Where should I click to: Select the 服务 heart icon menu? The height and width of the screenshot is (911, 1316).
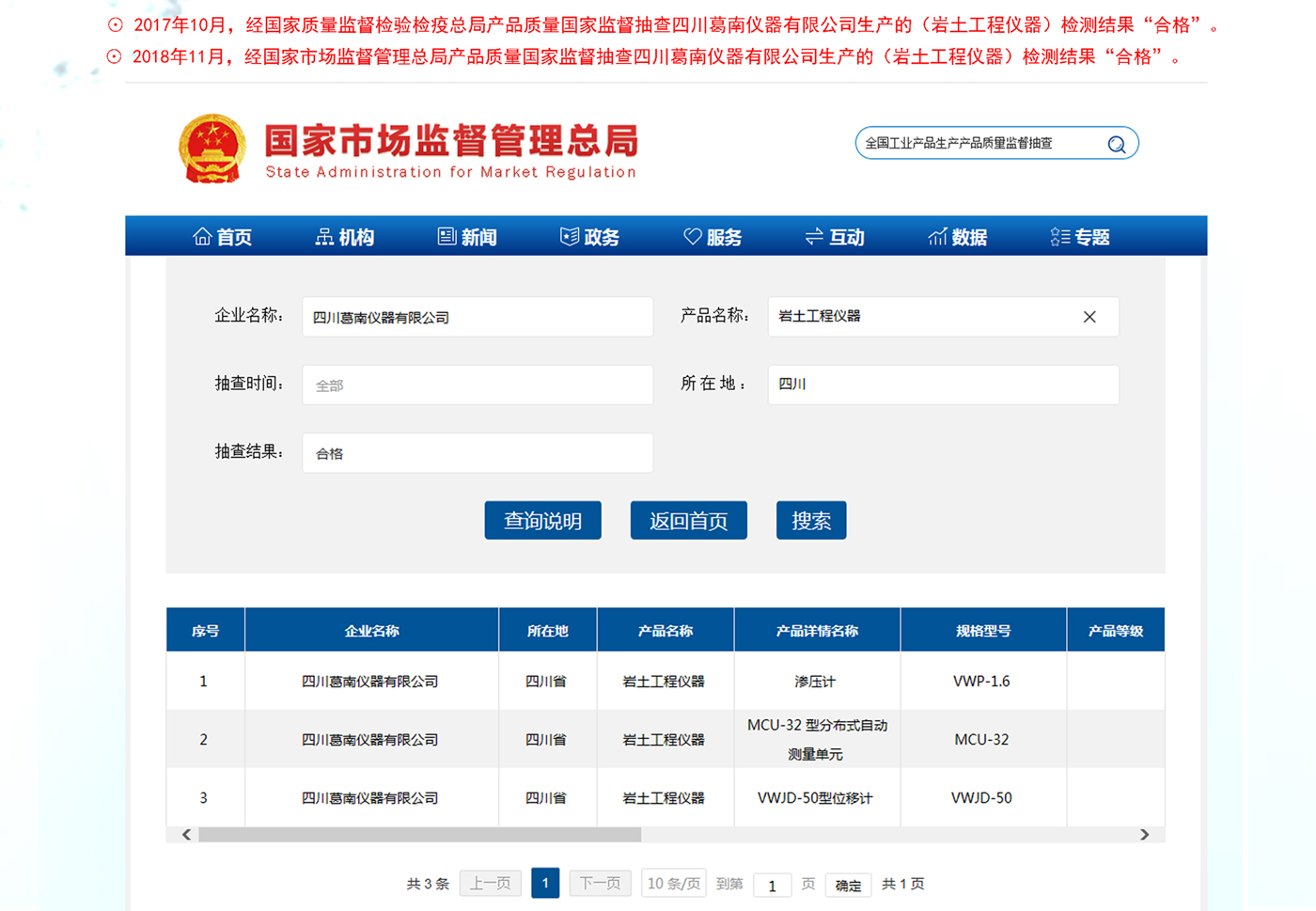point(713,237)
